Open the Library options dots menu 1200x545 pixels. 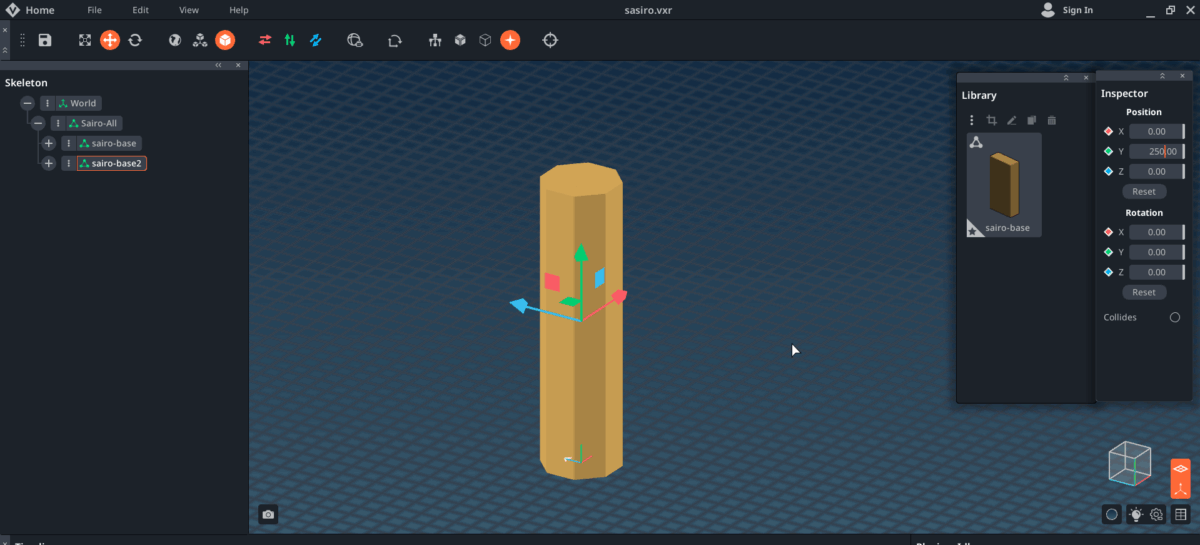coord(971,120)
